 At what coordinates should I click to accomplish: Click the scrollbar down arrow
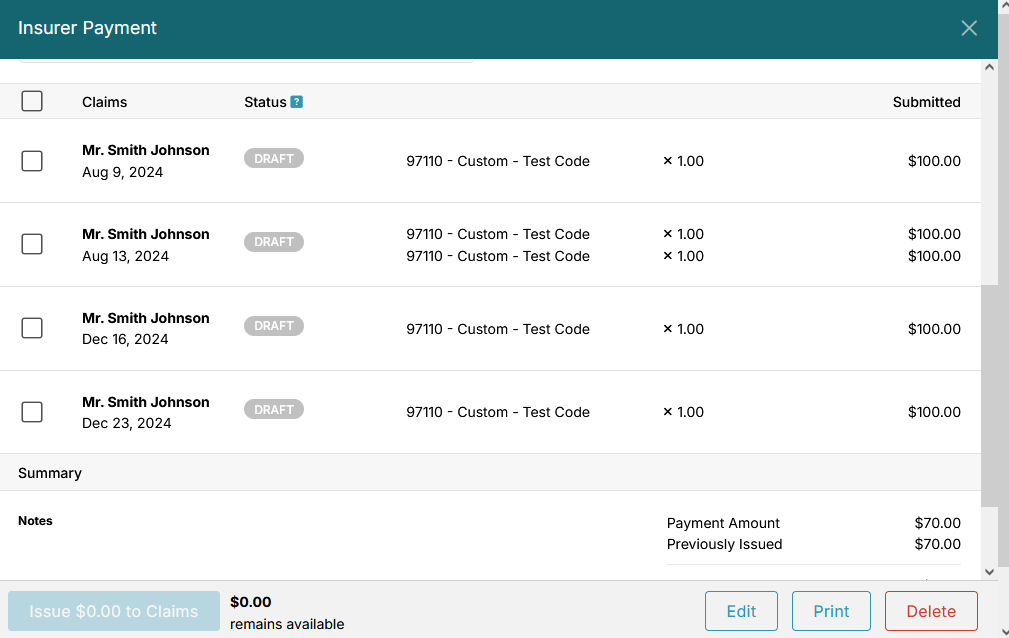[x=989, y=571]
